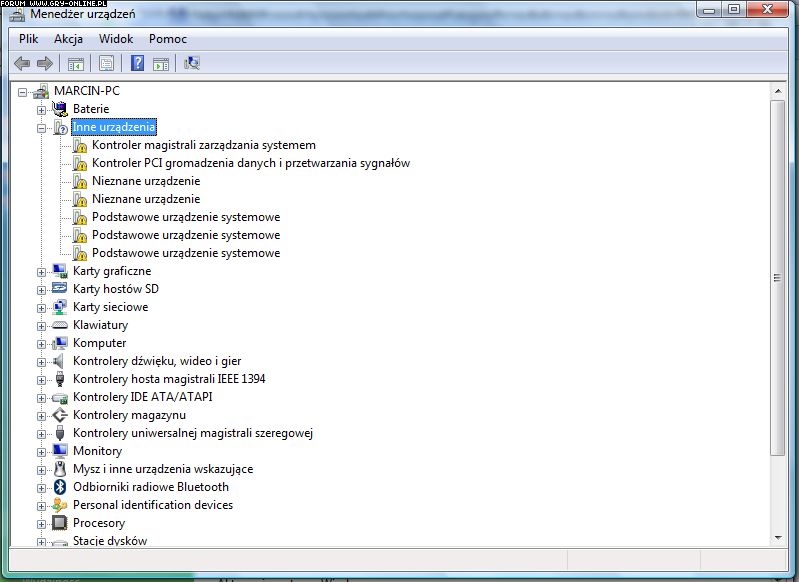
Task: Expand the Karty graficzne category
Action: [x=41, y=272]
